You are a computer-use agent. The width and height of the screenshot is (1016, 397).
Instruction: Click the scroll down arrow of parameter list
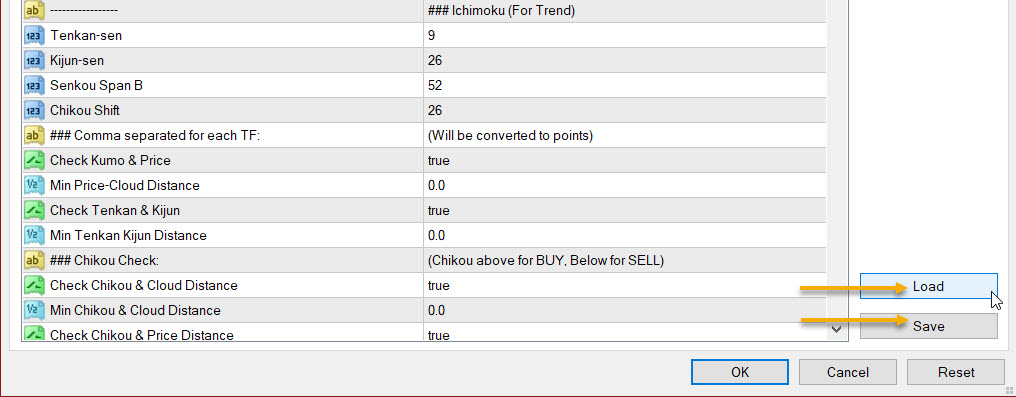(x=837, y=330)
